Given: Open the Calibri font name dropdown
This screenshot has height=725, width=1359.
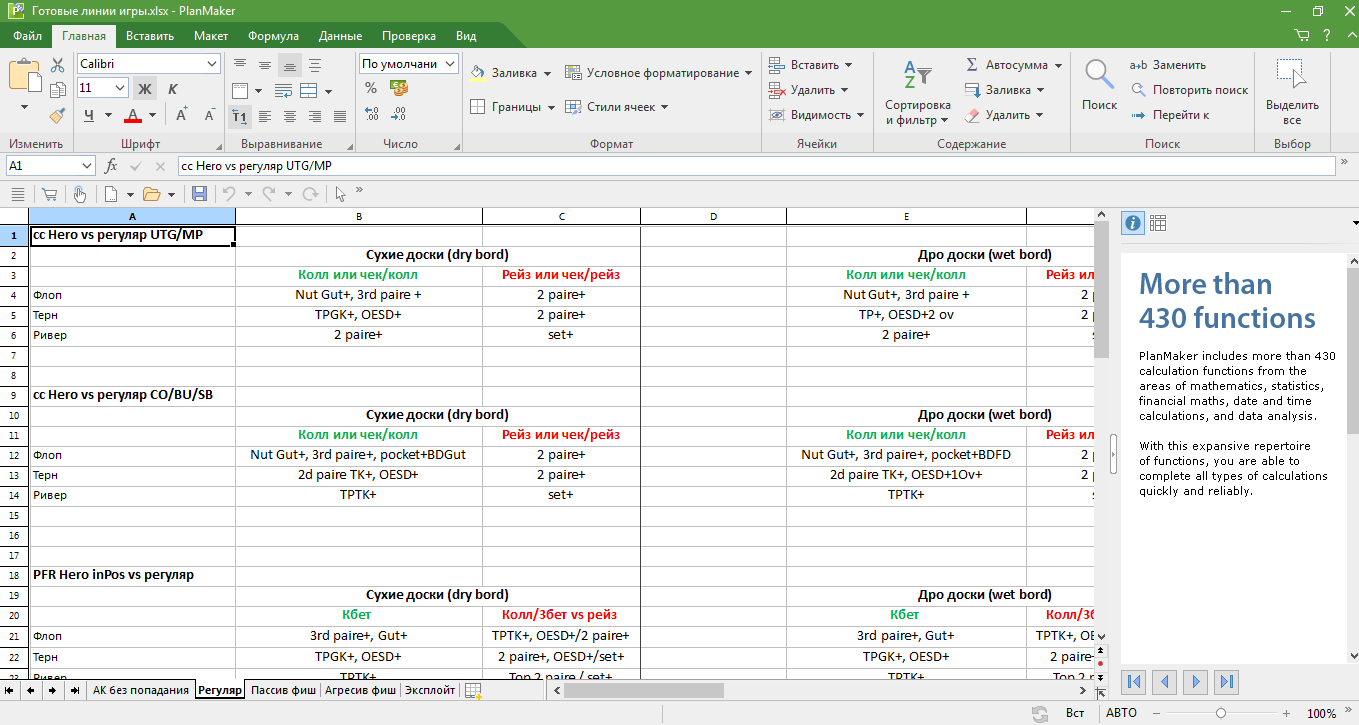Looking at the screenshot, I should (x=212, y=64).
